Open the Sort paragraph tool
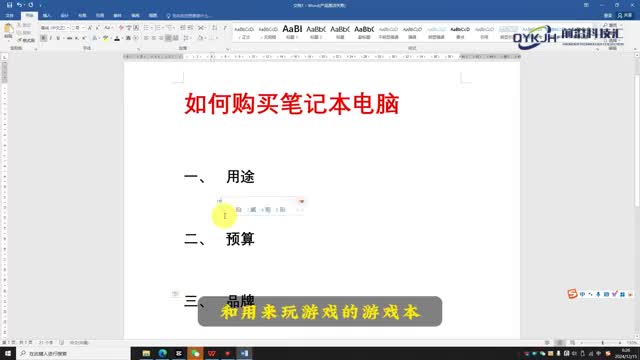Screen dimensions: 640x360 point(214,28)
